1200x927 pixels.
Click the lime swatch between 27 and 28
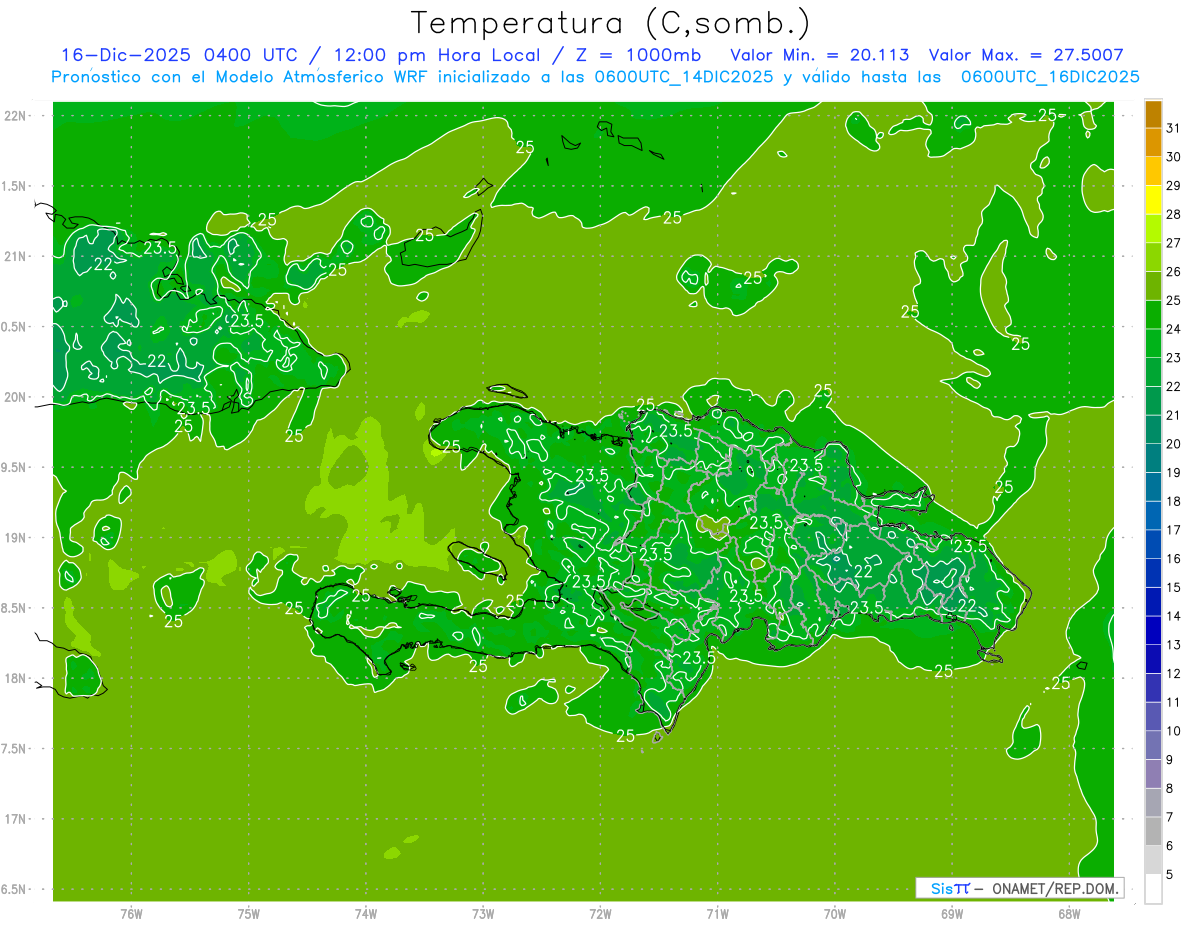(x=1153, y=229)
